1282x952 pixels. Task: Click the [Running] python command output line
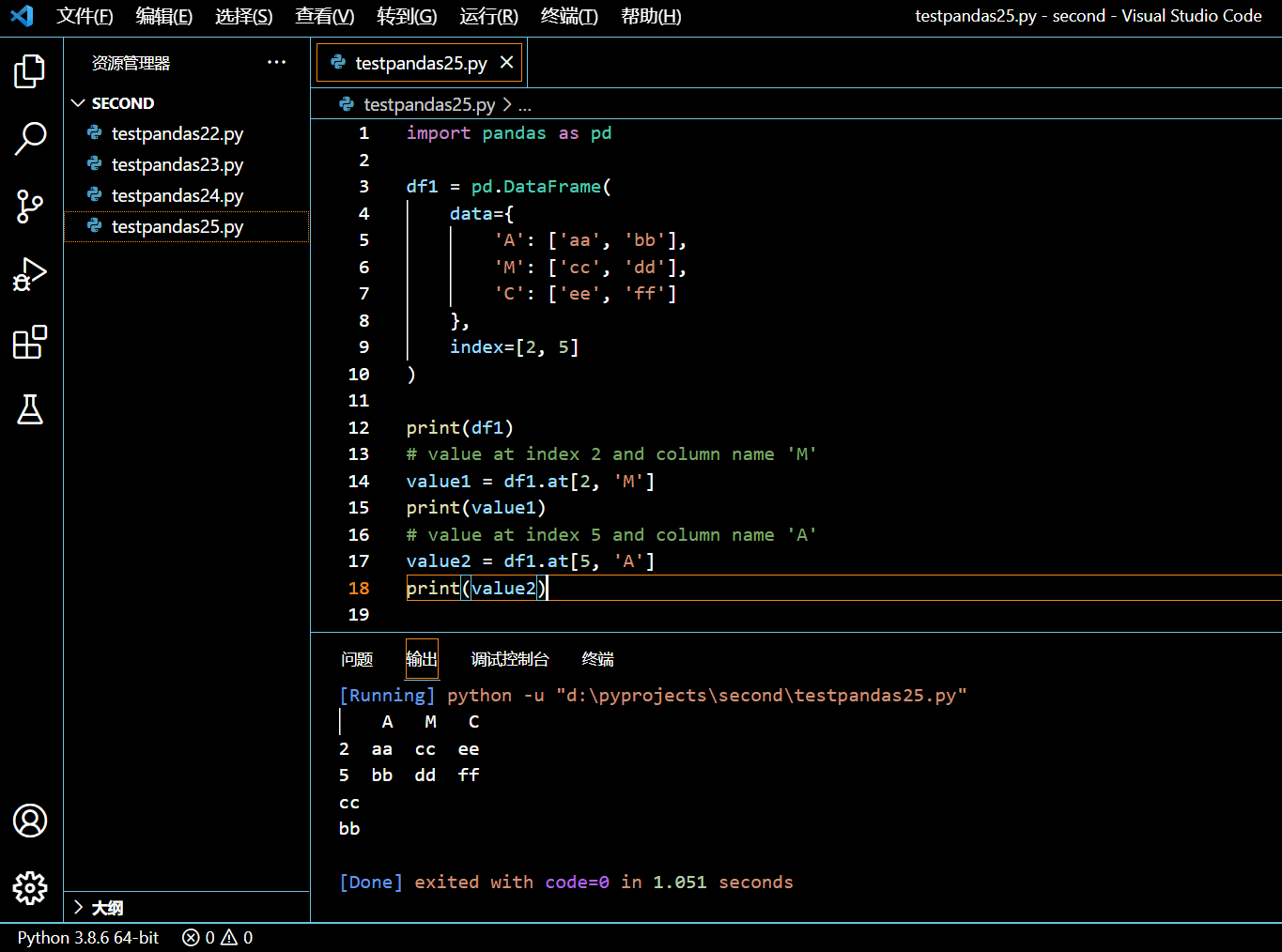(653, 696)
